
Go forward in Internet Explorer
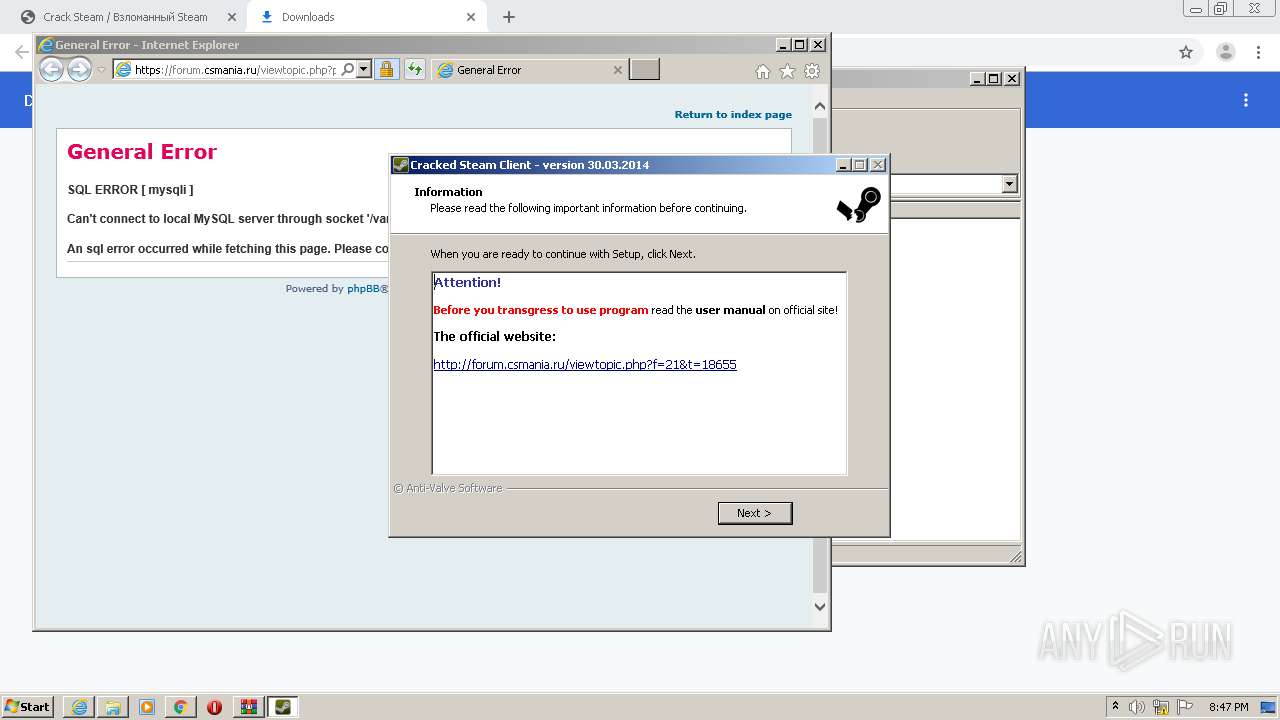79,70
